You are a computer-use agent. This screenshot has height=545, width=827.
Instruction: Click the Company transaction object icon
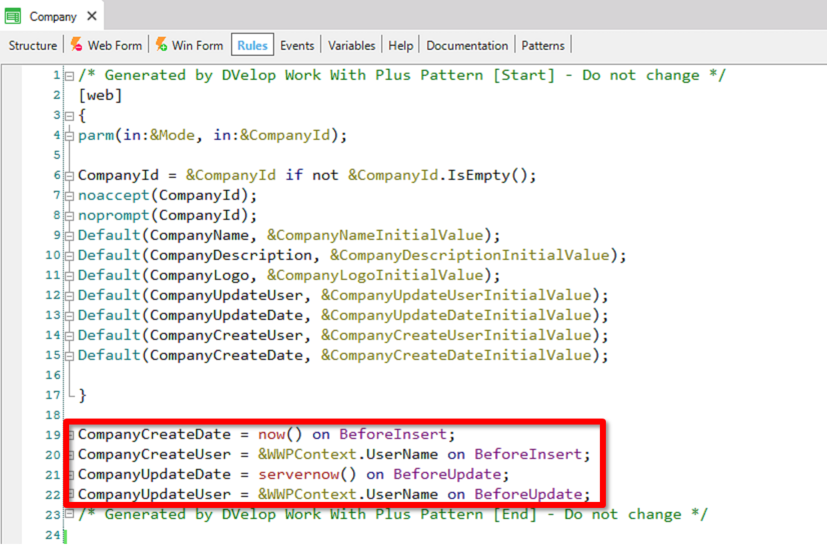click(x=13, y=16)
